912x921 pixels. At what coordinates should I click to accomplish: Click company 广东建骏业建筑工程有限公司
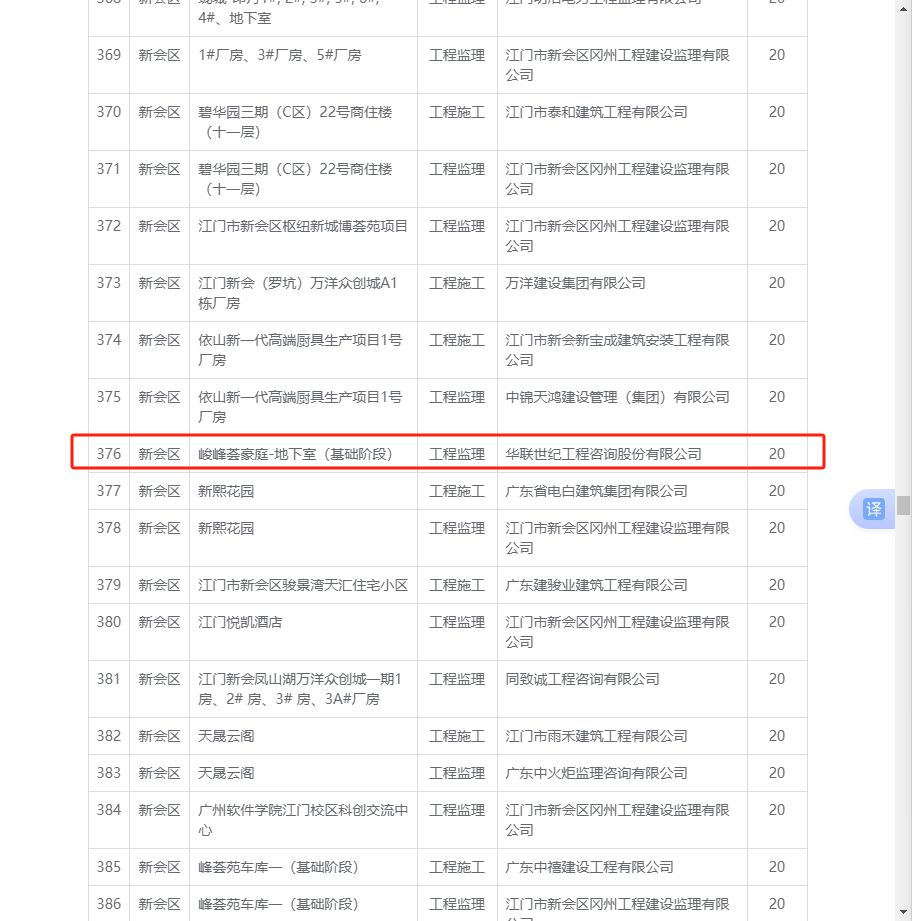click(596, 584)
